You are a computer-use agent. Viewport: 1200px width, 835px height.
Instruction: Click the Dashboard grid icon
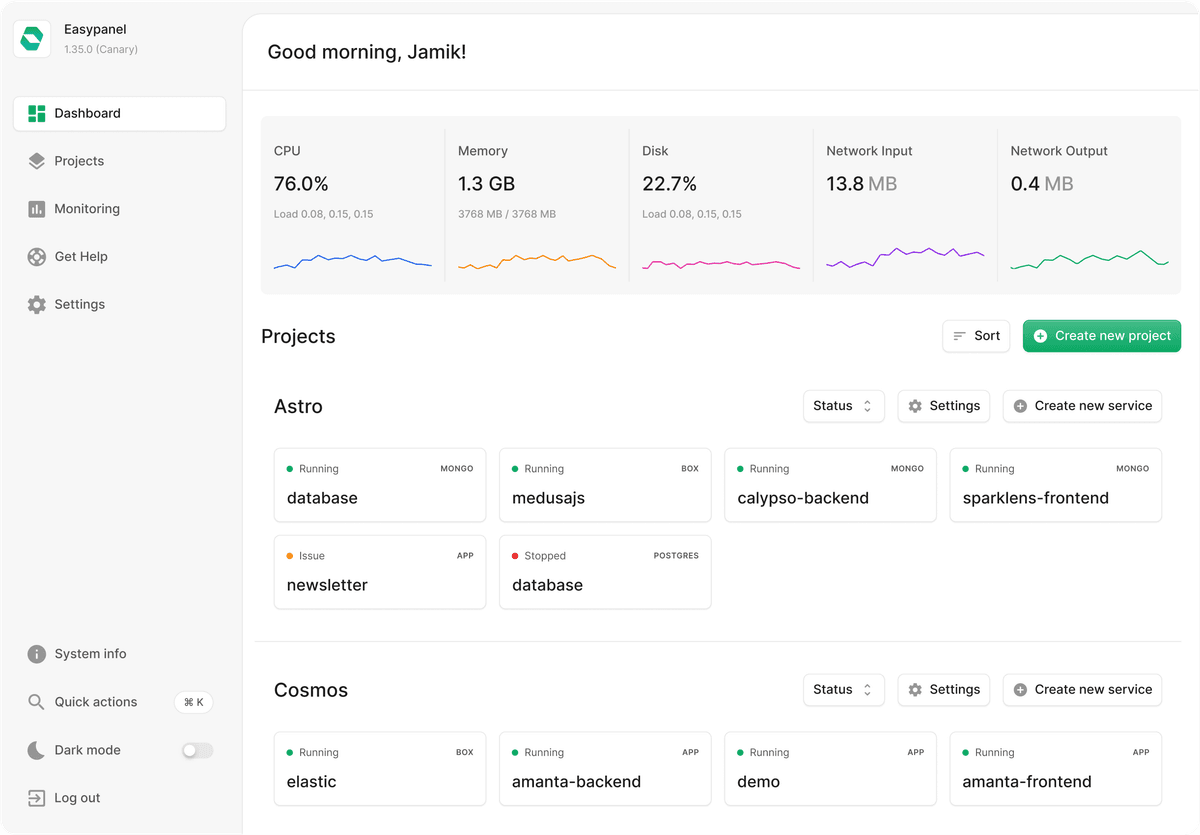pos(37,113)
